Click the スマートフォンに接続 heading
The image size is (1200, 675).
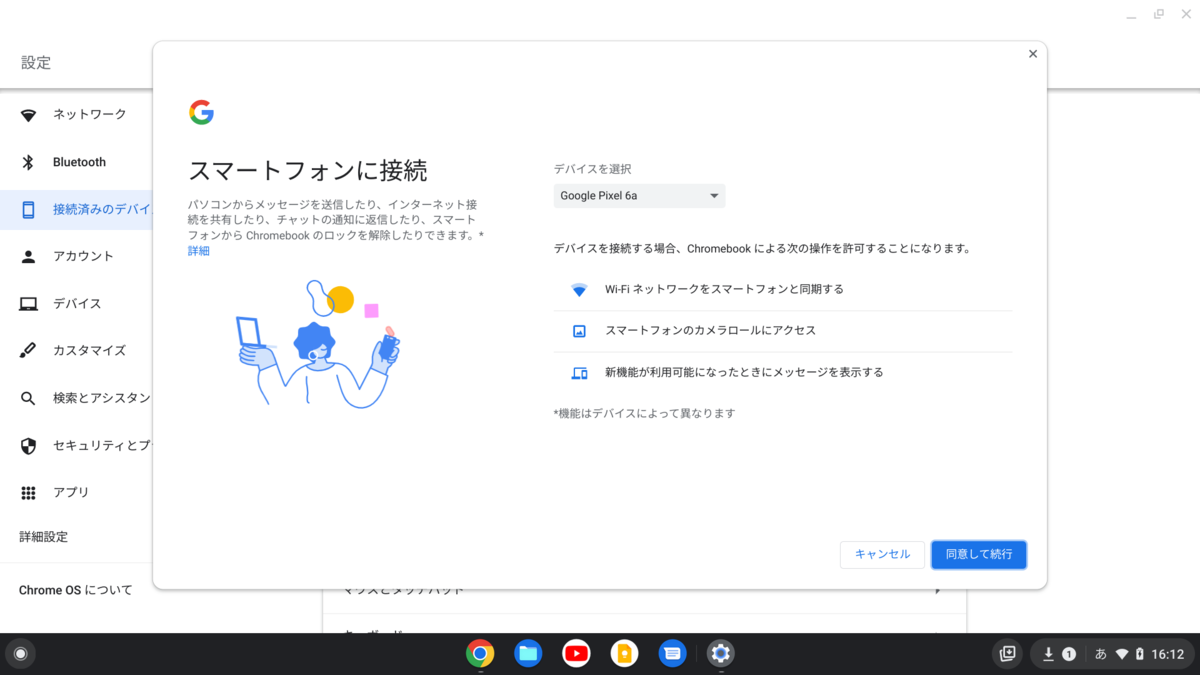click(308, 171)
